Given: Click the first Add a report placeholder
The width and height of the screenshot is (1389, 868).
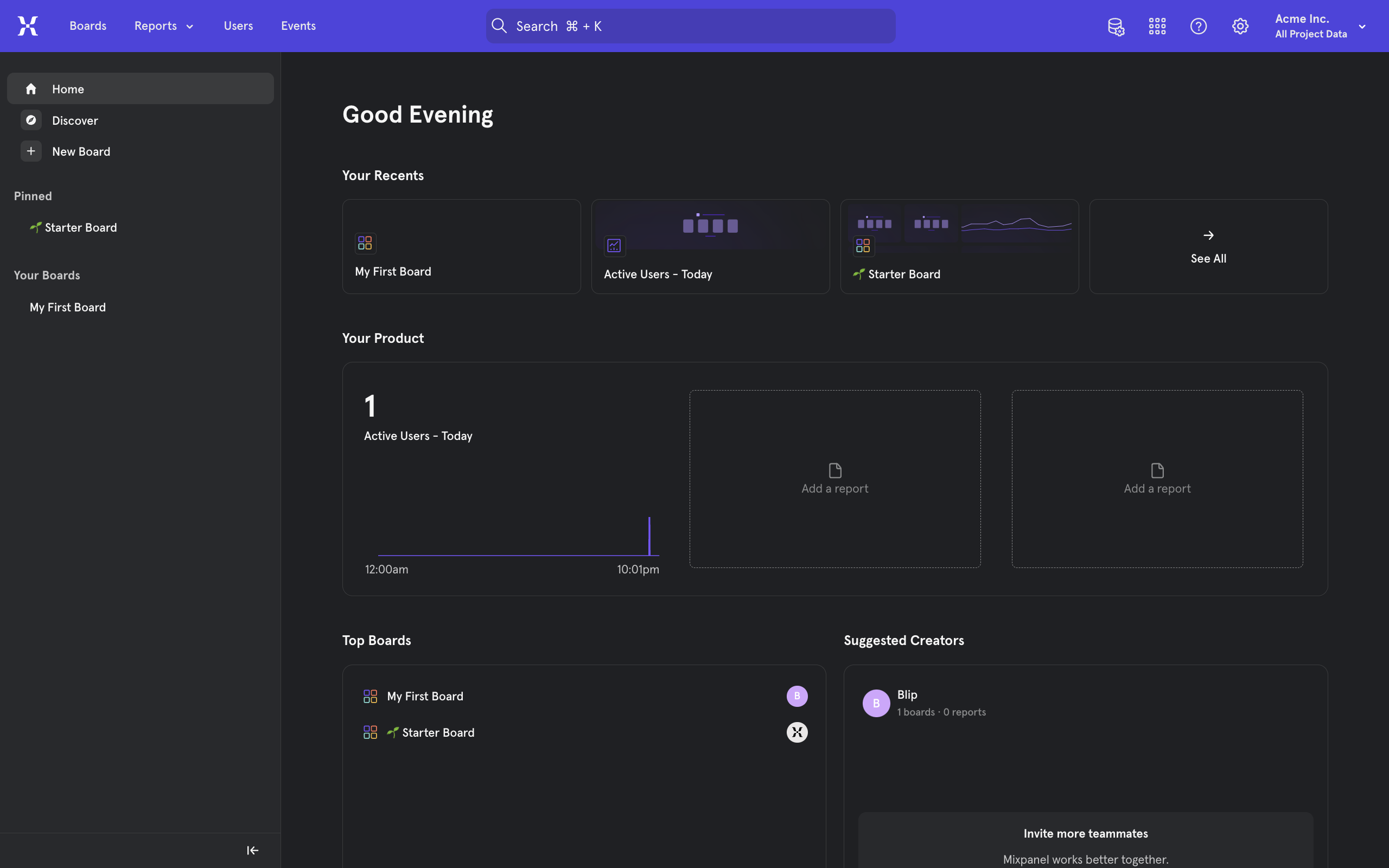Looking at the screenshot, I should pyautogui.click(x=834, y=479).
